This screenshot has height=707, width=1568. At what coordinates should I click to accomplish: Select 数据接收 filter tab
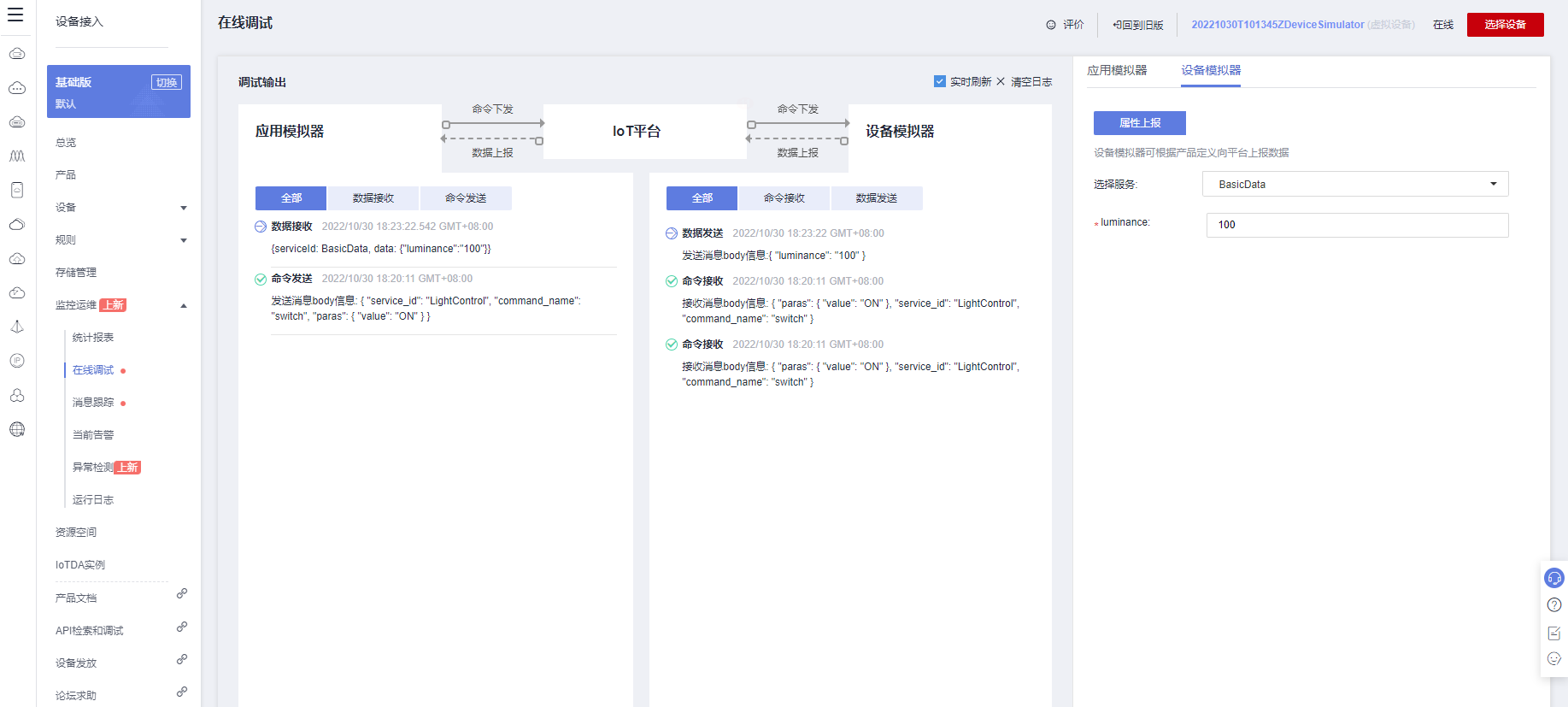[373, 198]
